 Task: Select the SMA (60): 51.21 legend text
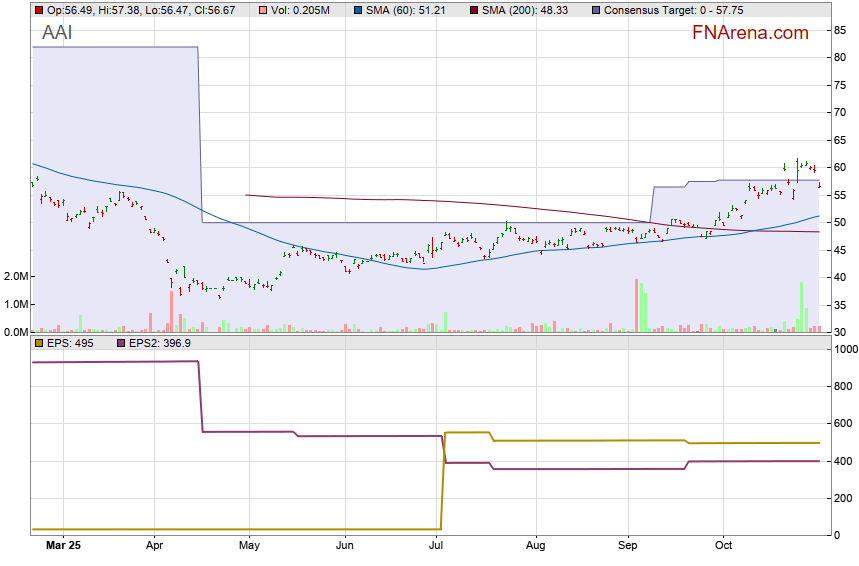point(410,10)
